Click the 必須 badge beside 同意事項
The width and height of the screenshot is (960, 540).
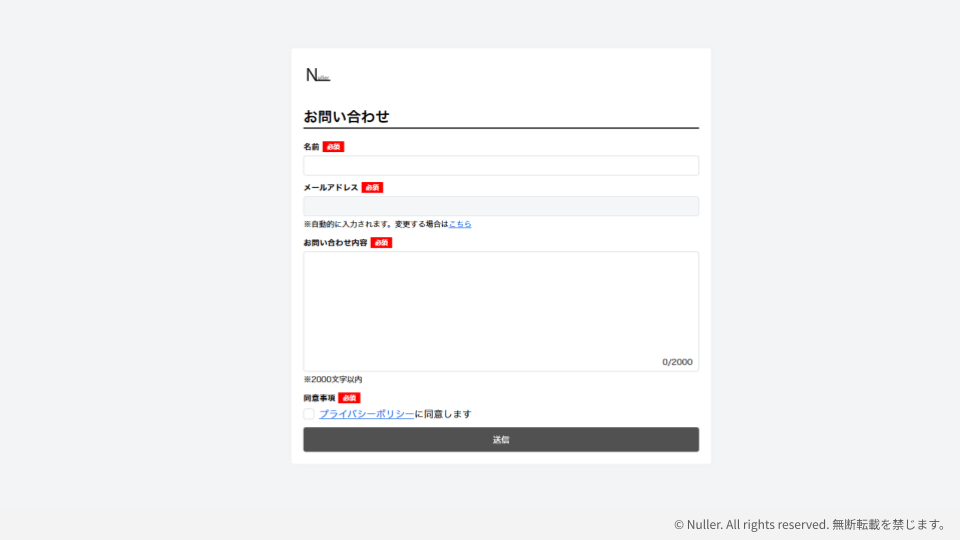click(x=349, y=398)
